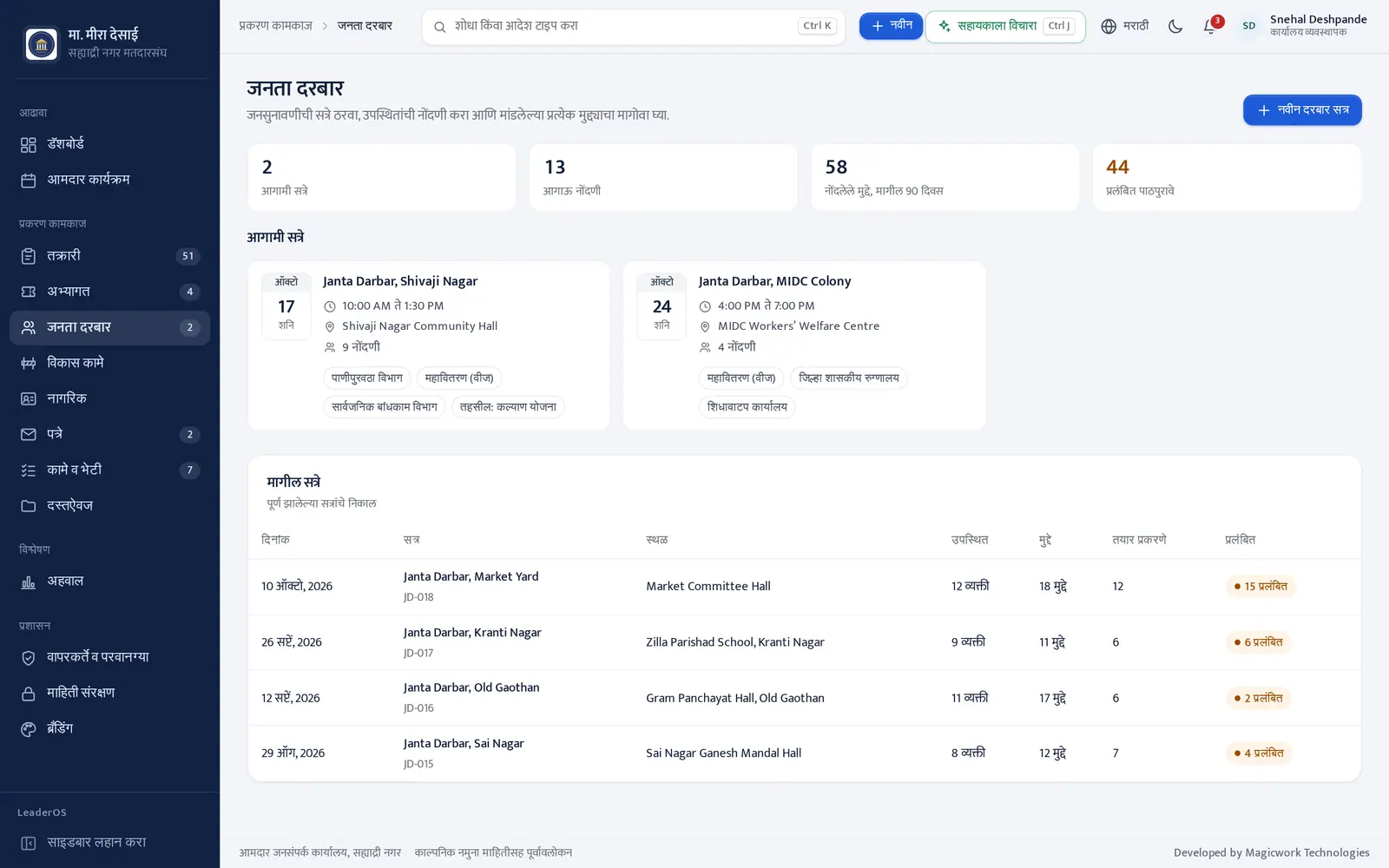Click 15 प्रलंबित status badge
This screenshot has height=868, width=1389.
tap(1261, 586)
